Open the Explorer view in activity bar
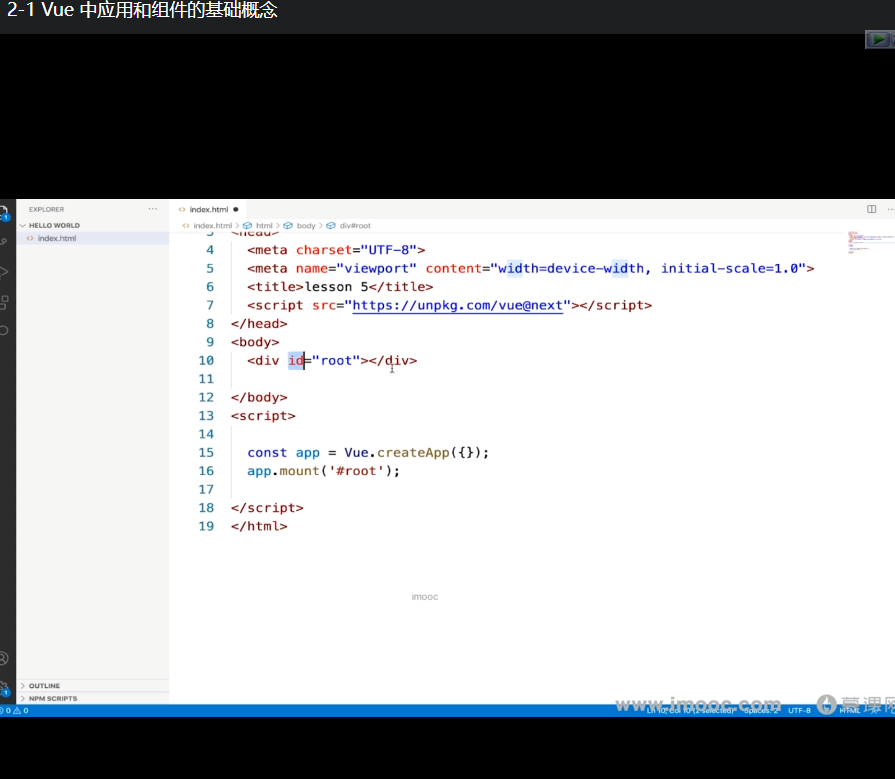Image resolution: width=895 pixels, height=779 pixels. pos(3,212)
